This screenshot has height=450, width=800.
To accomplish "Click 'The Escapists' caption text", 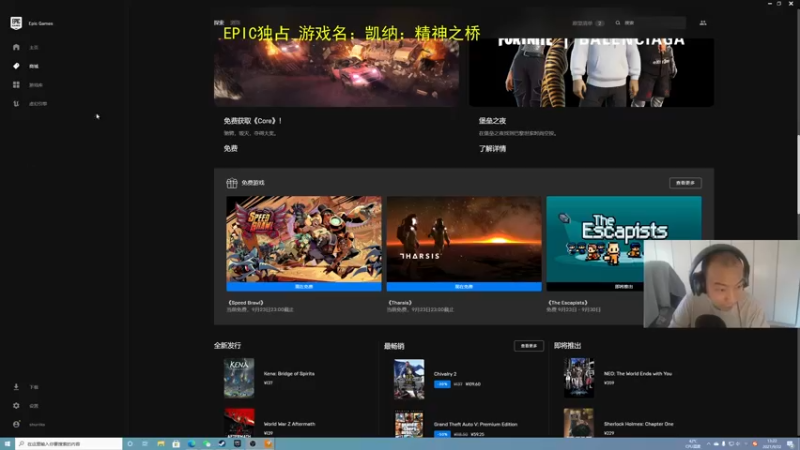I will coord(568,303).
